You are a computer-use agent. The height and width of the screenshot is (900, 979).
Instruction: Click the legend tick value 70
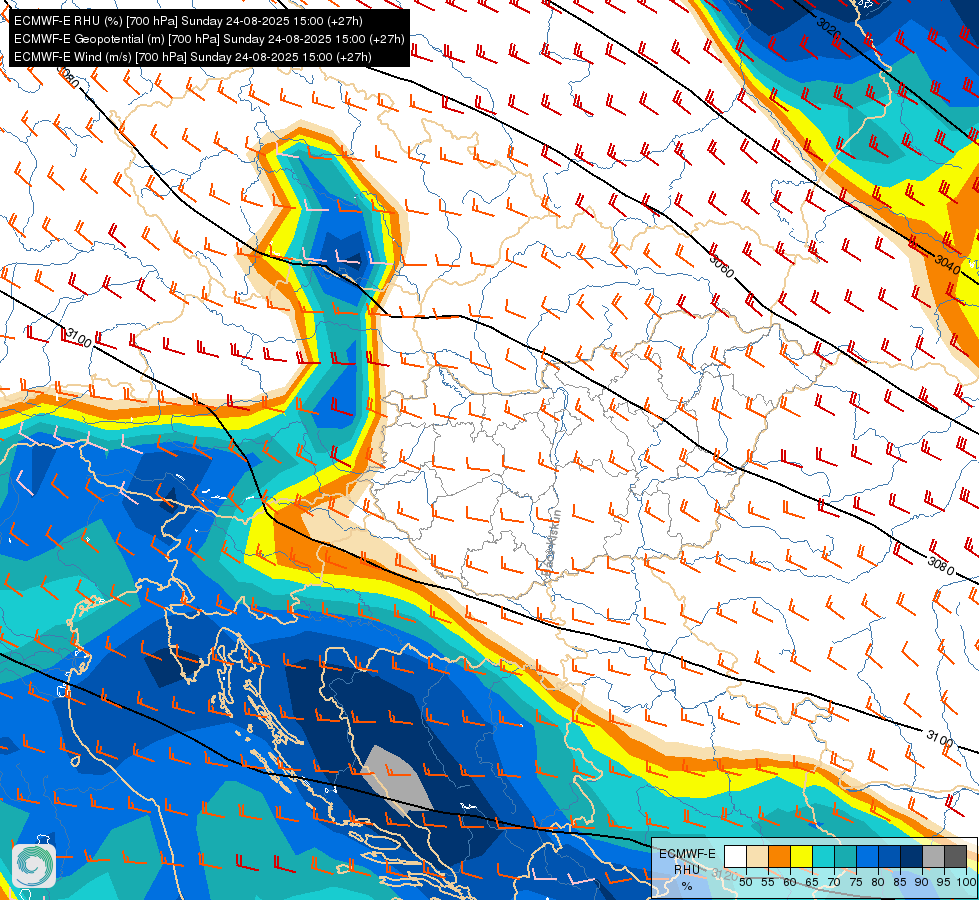834,882
